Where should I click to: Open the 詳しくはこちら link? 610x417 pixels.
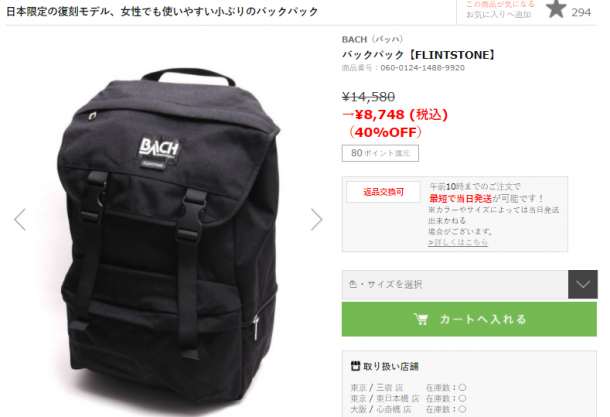[458, 242]
